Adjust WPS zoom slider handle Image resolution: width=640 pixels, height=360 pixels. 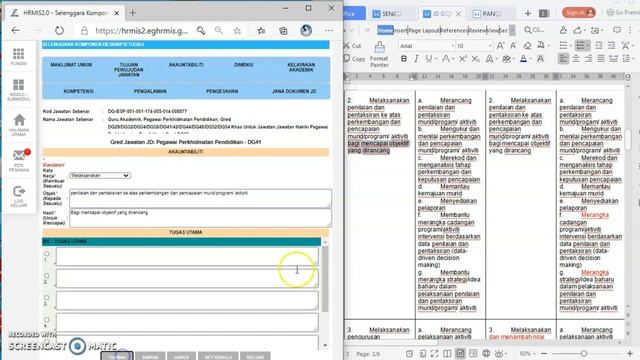(584, 353)
